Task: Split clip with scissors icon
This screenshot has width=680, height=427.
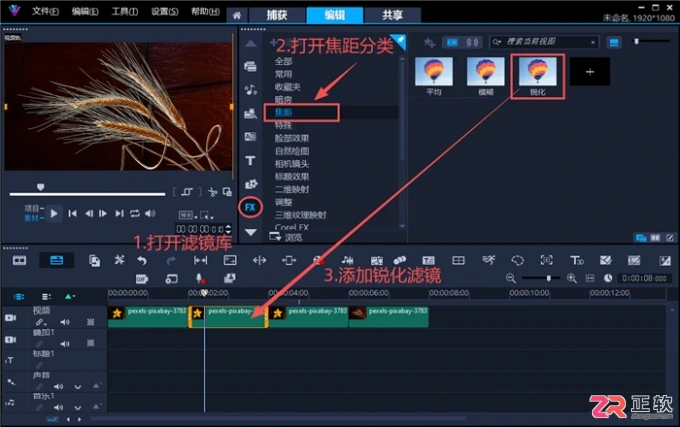Action: (x=212, y=192)
